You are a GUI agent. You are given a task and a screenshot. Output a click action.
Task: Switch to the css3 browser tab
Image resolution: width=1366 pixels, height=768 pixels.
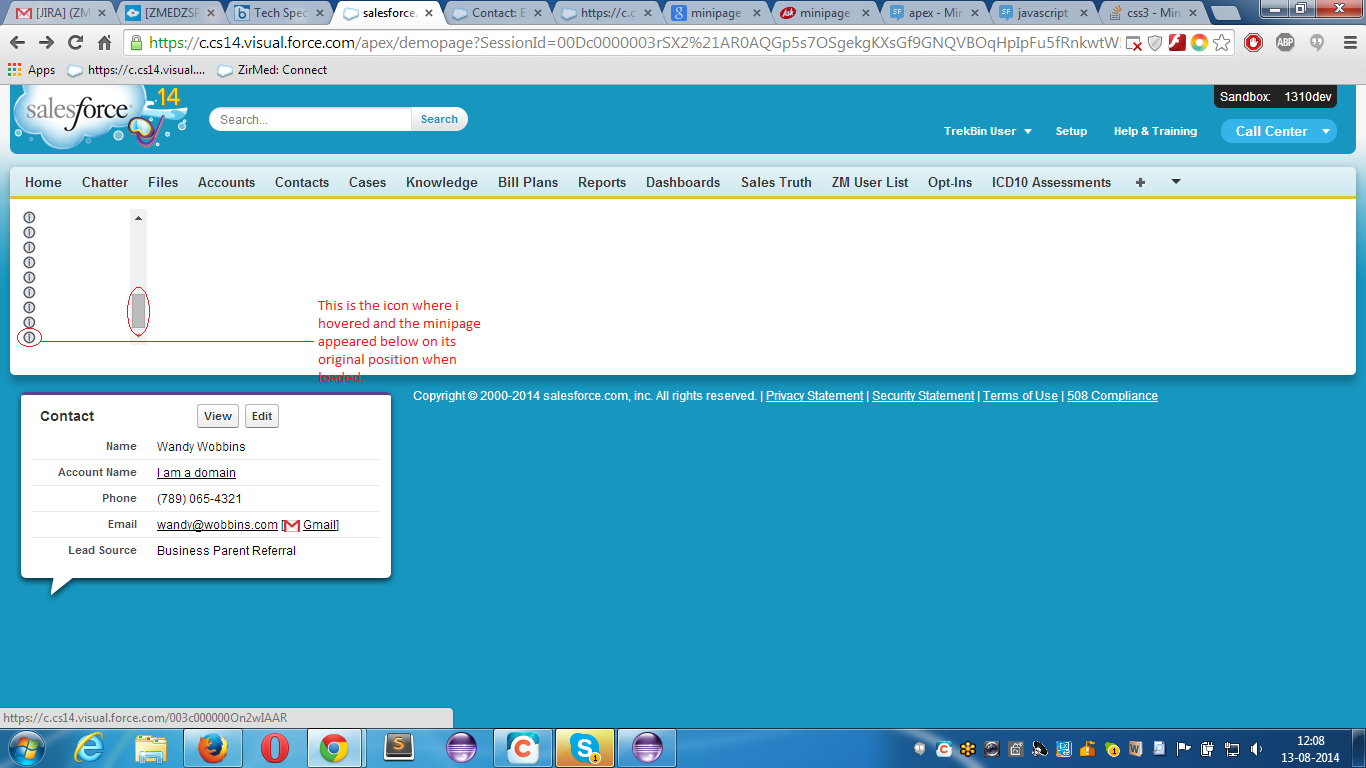pos(1154,13)
